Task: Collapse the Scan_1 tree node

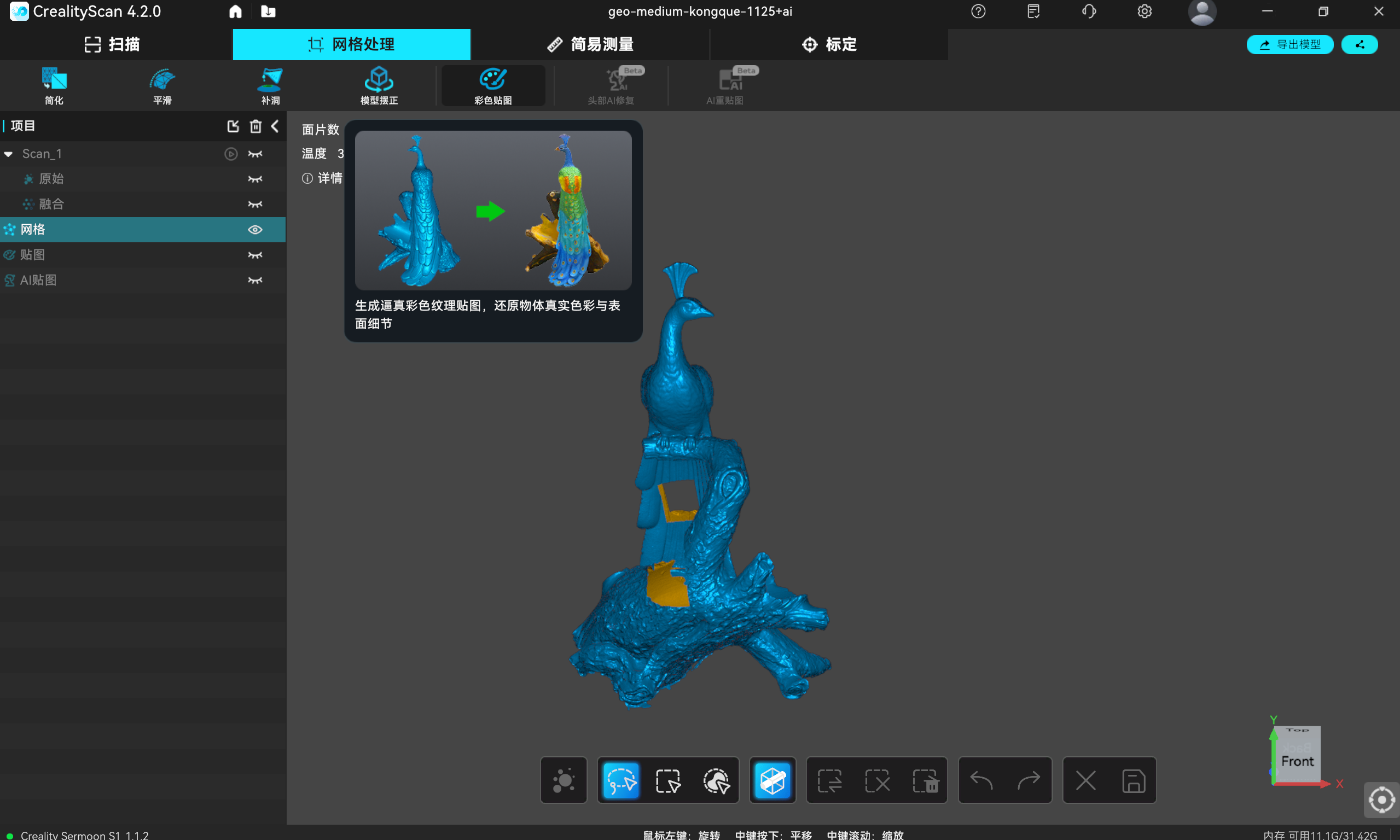Action: tap(9, 154)
